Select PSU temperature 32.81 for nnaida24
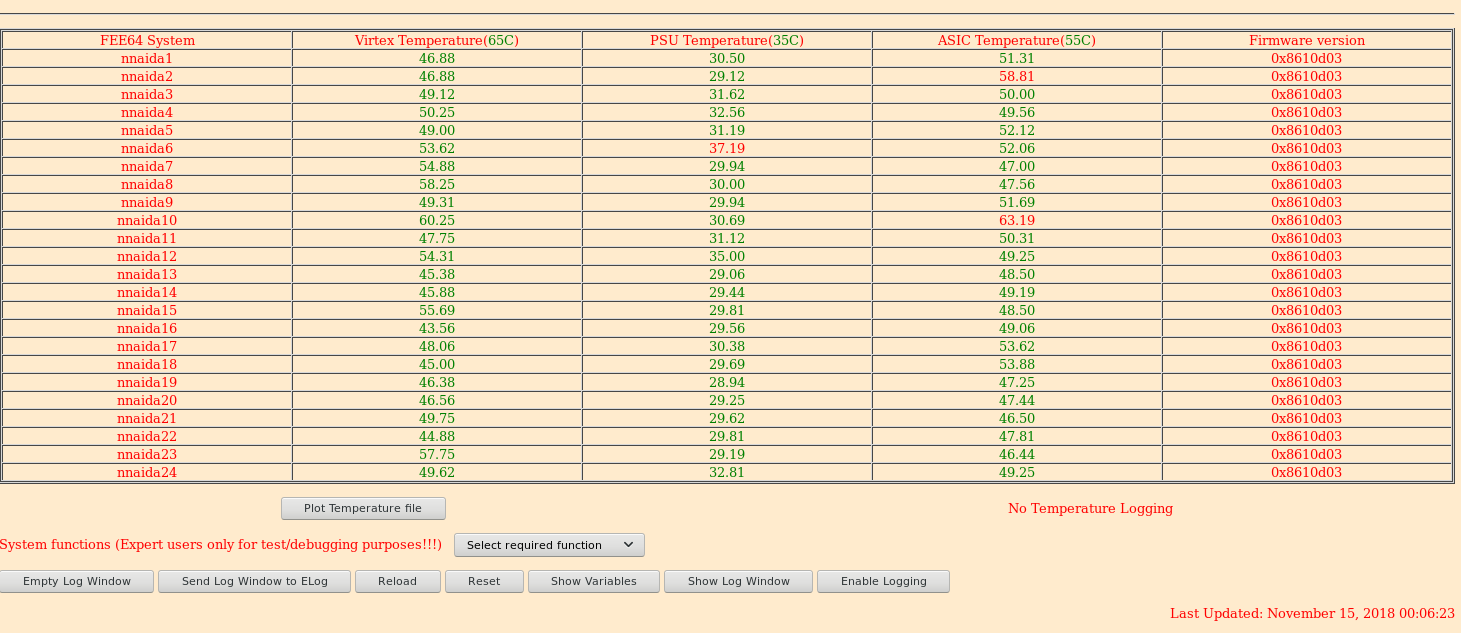 pos(727,473)
